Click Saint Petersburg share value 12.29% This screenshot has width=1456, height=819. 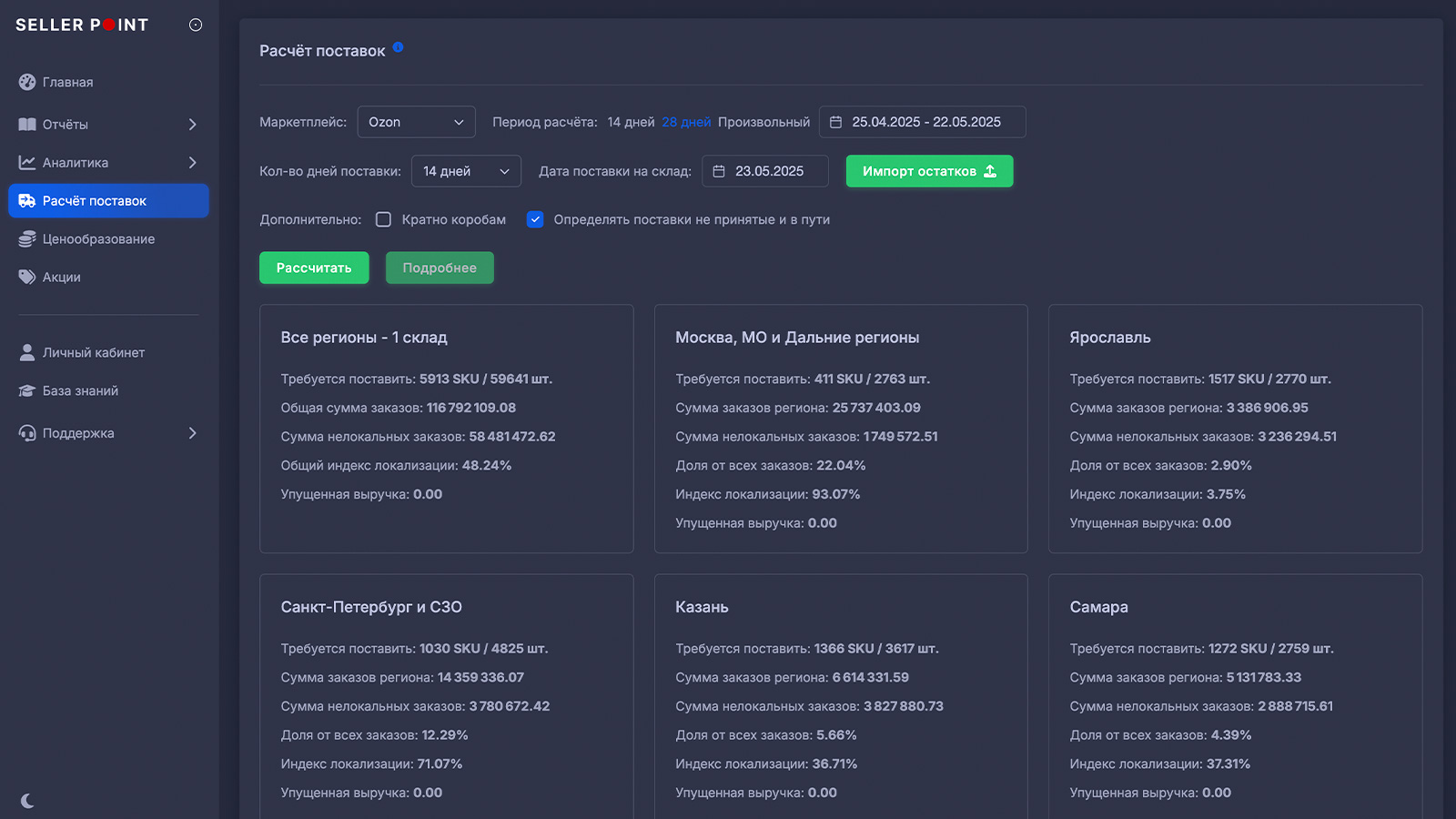pyautogui.click(x=445, y=734)
